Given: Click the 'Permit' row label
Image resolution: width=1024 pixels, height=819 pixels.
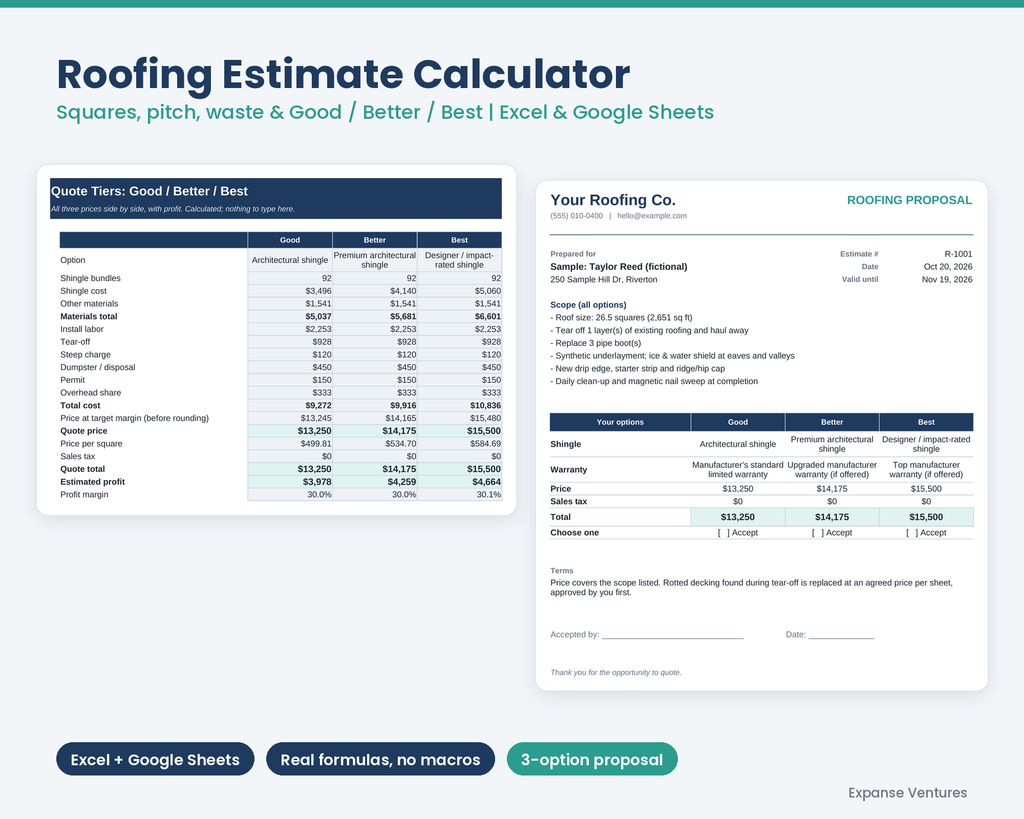Looking at the screenshot, I should pos(72,380).
